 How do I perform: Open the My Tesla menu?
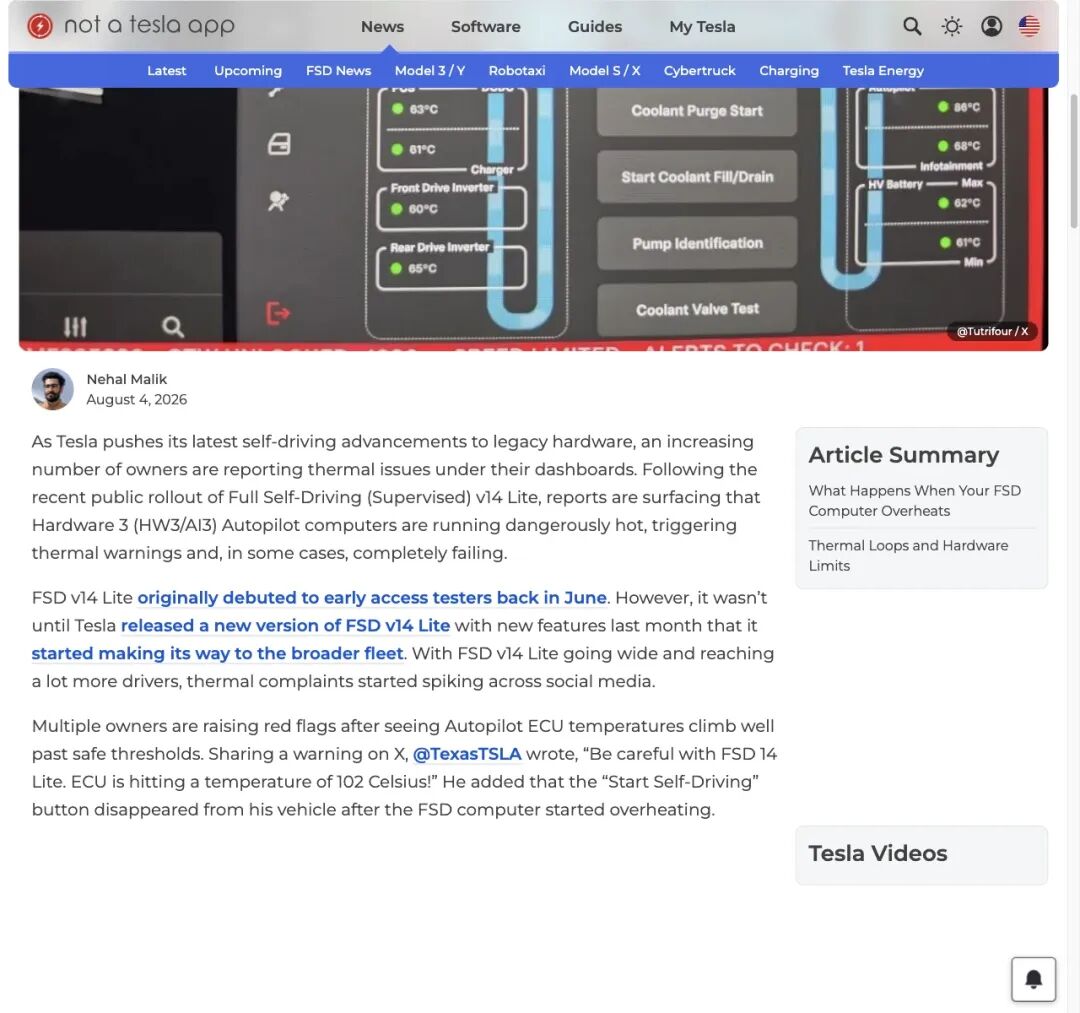pyautogui.click(x=702, y=26)
